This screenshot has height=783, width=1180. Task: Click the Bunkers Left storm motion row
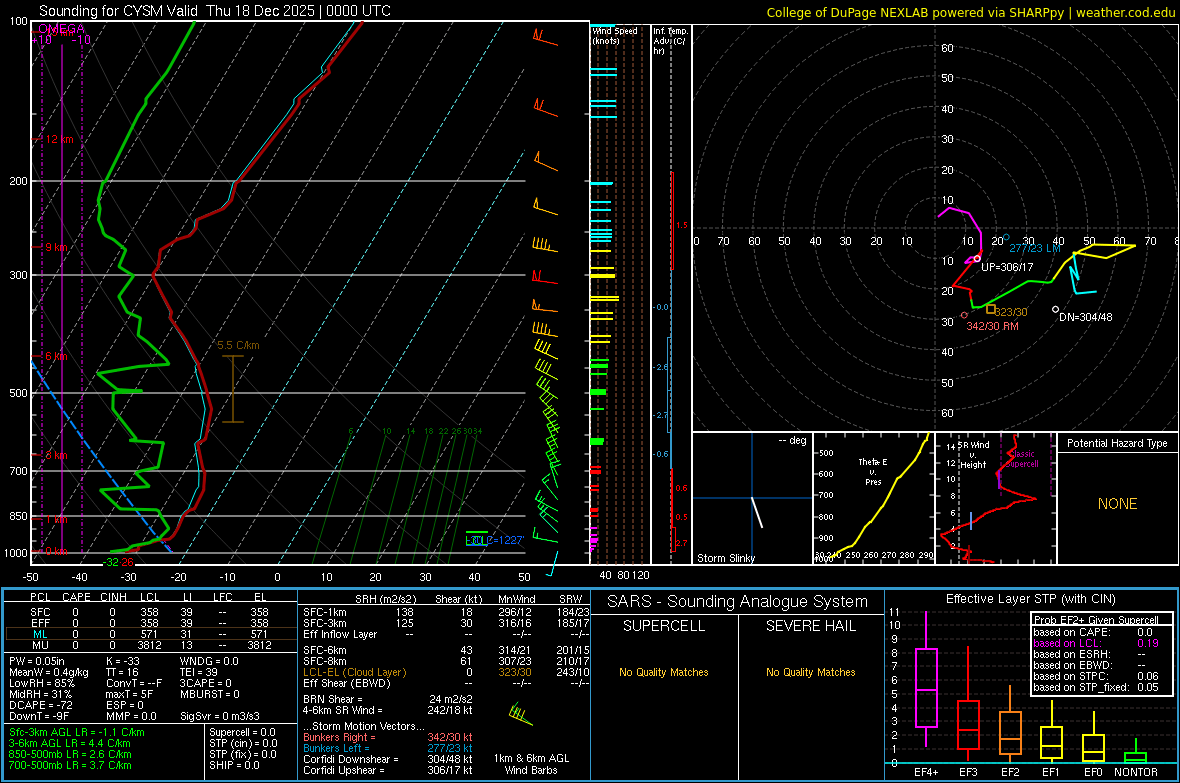tap(388, 748)
